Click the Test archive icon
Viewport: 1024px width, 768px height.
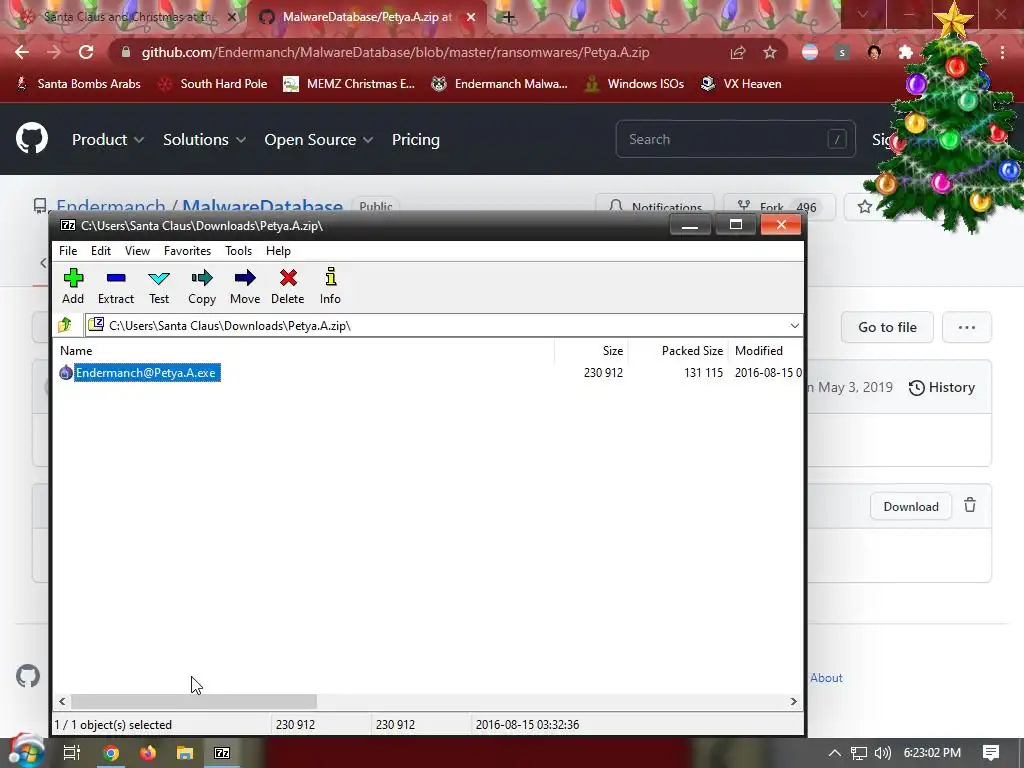pyautogui.click(x=159, y=285)
